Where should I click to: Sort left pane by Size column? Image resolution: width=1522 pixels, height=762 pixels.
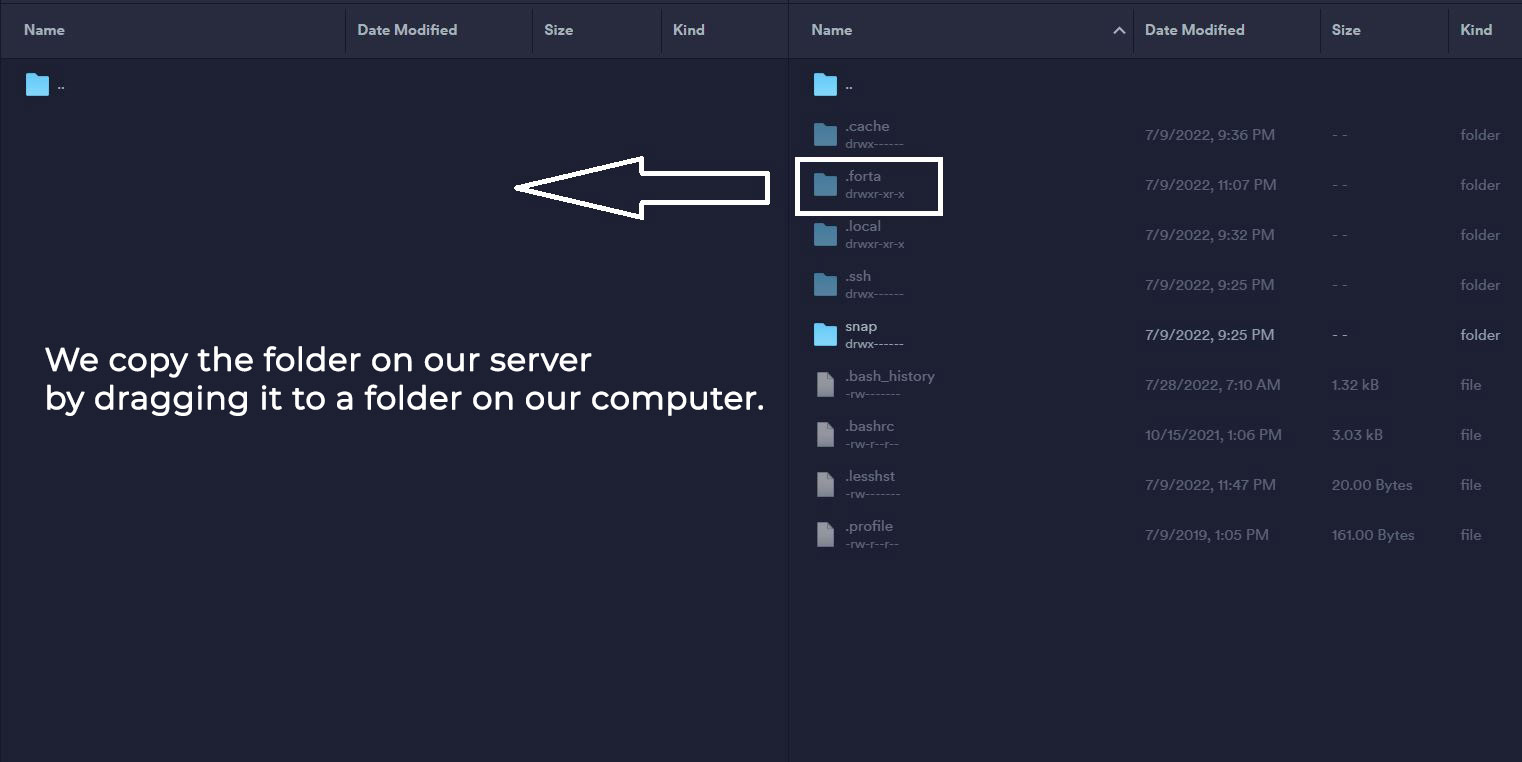tap(558, 30)
